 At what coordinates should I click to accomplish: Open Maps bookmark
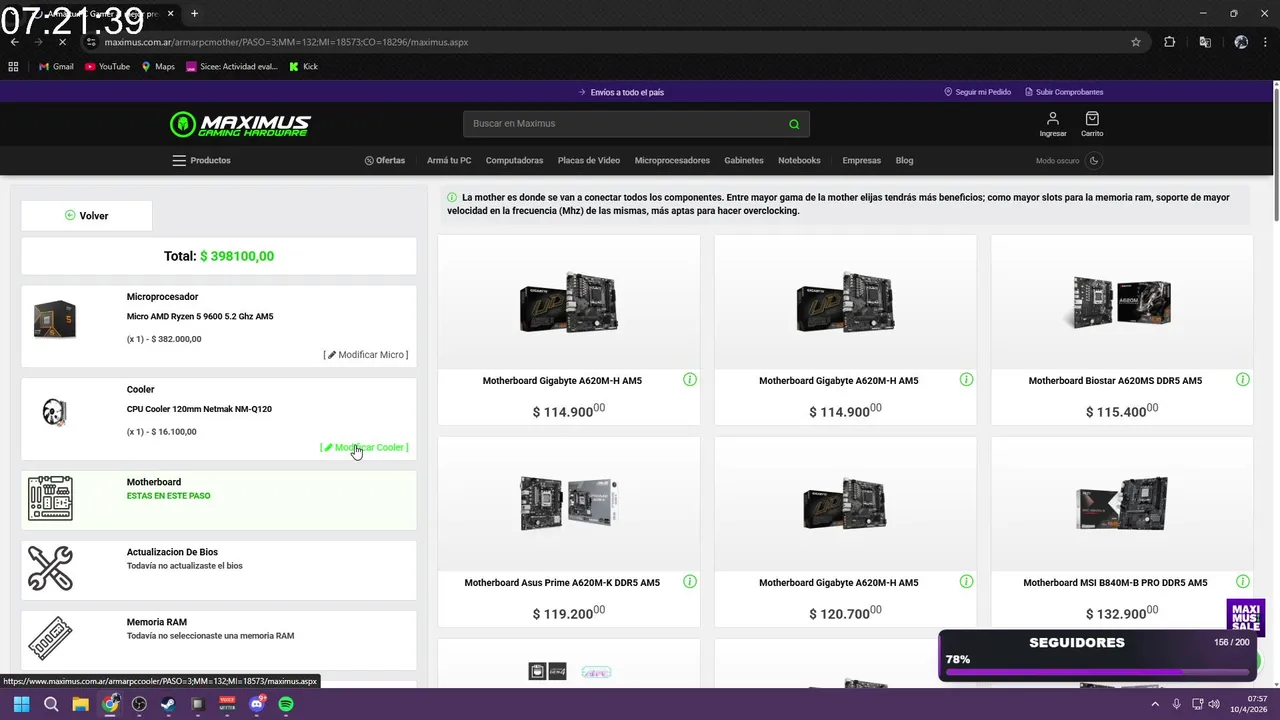(x=158, y=67)
